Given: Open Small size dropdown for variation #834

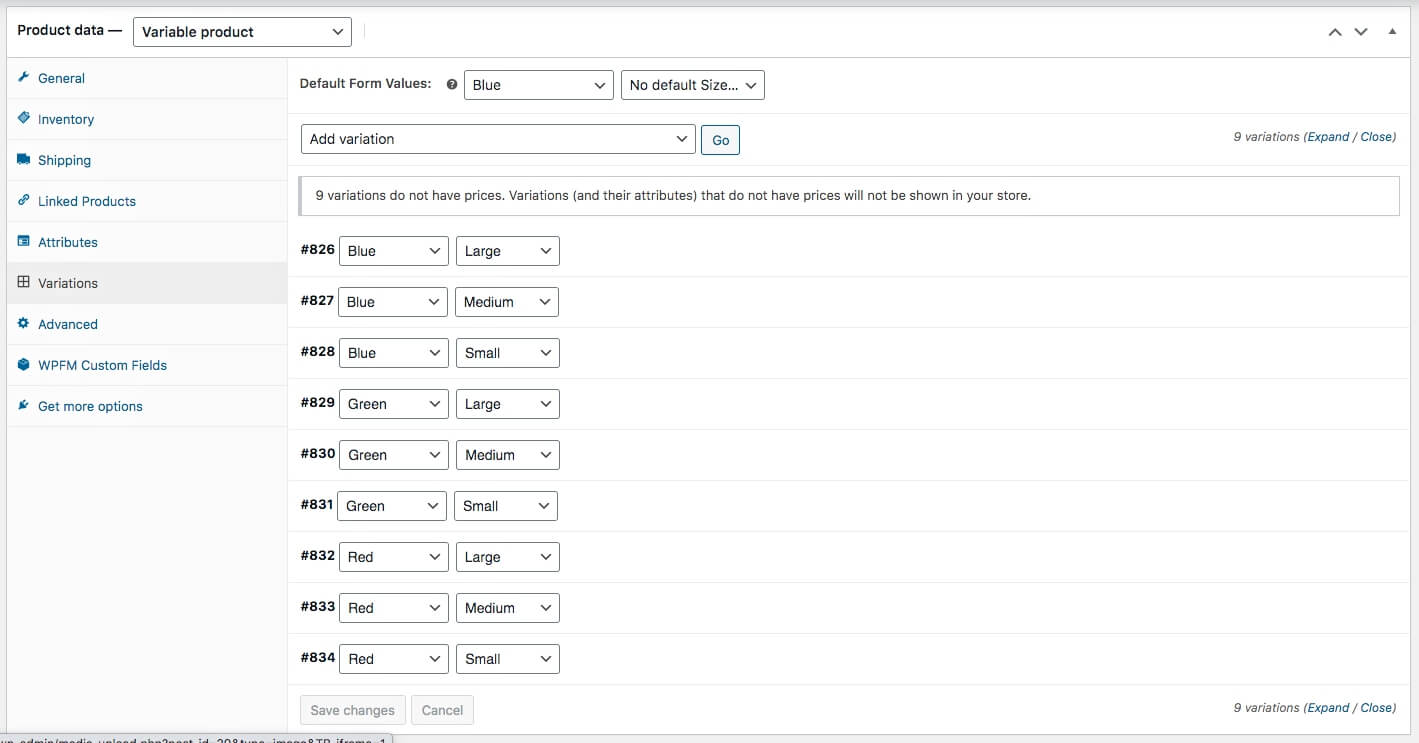Looking at the screenshot, I should point(508,659).
